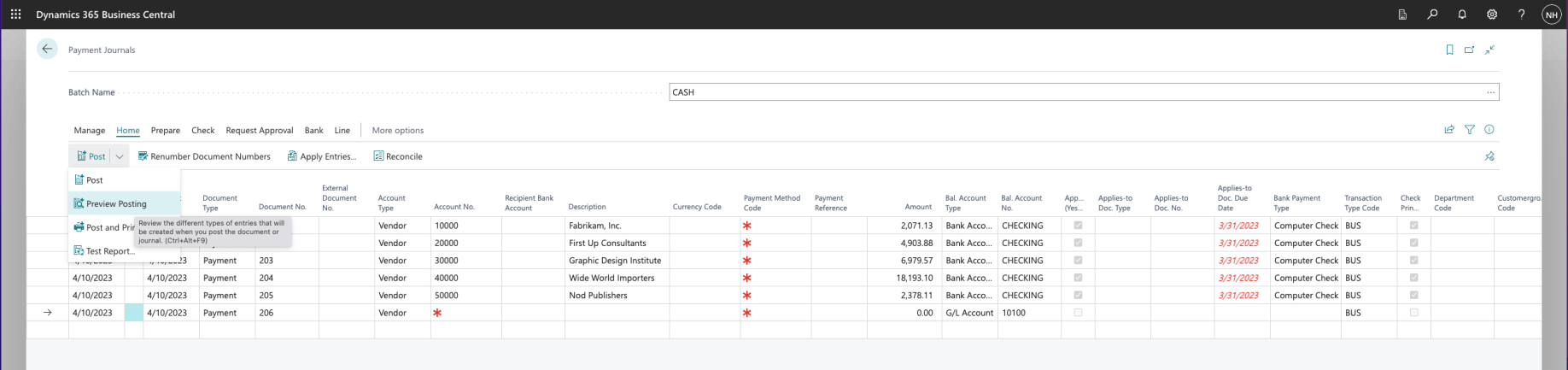Expand More options in the action bar
Viewport: 1568px width, 370px height.
click(397, 131)
